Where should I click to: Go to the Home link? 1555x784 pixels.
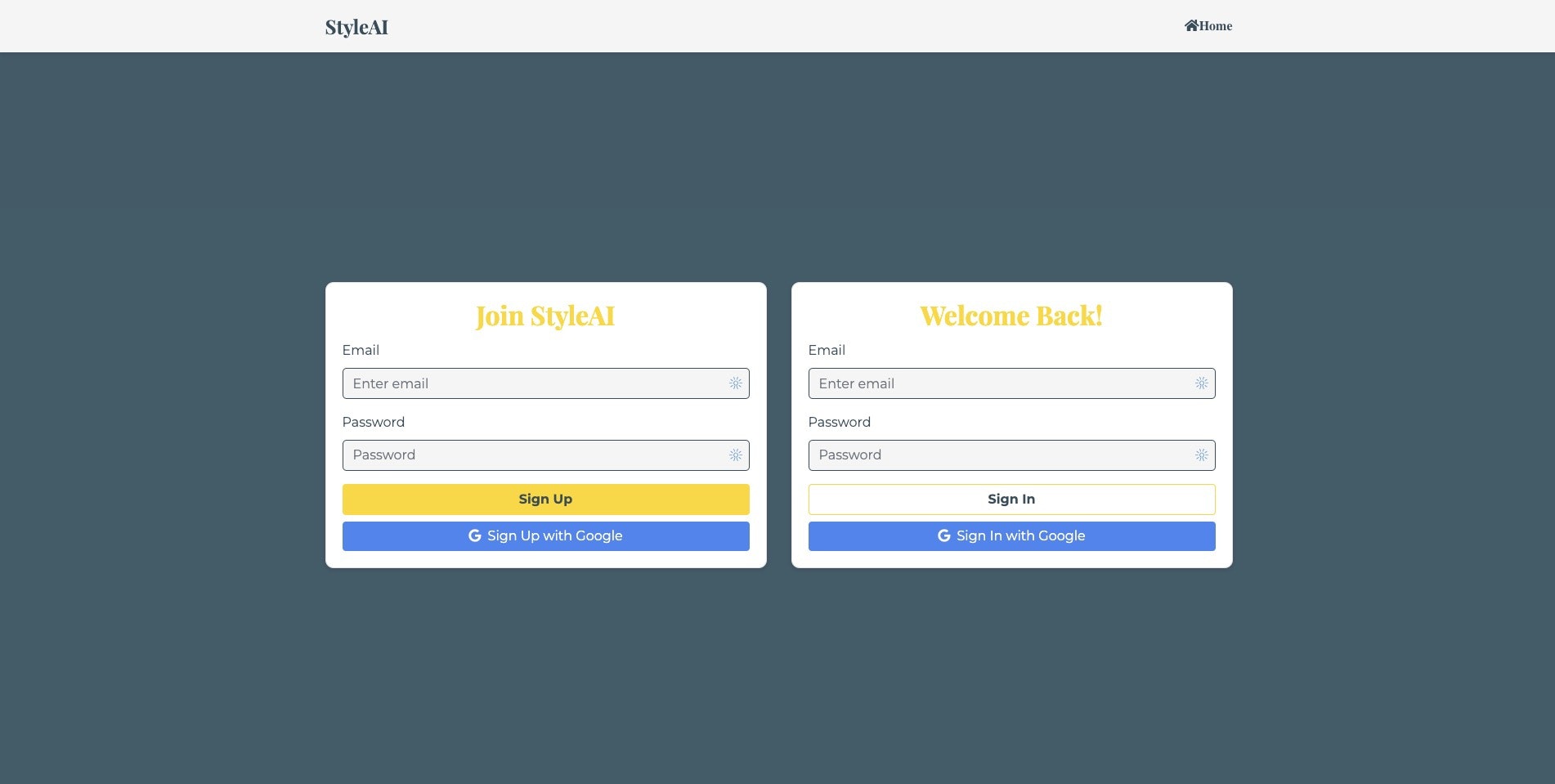tap(1208, 25)
